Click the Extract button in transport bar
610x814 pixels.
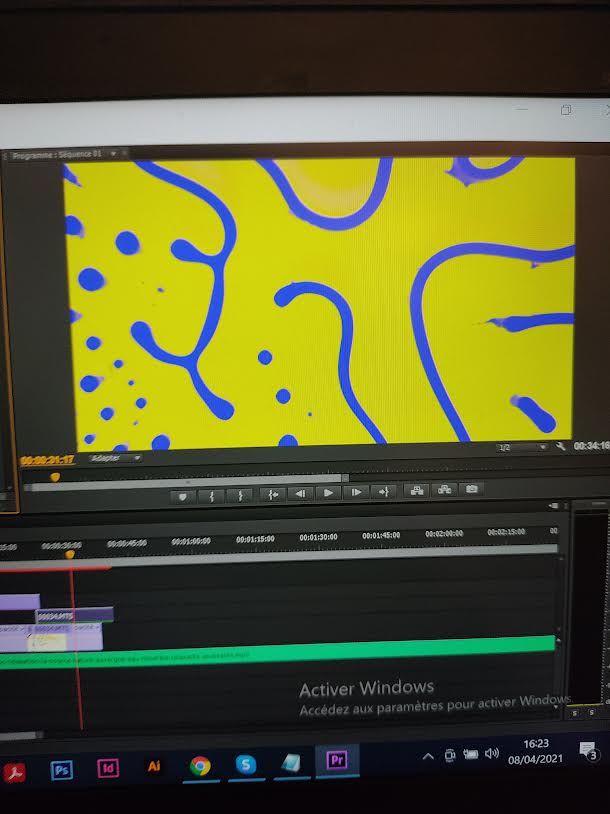click(x=444, y=489)
